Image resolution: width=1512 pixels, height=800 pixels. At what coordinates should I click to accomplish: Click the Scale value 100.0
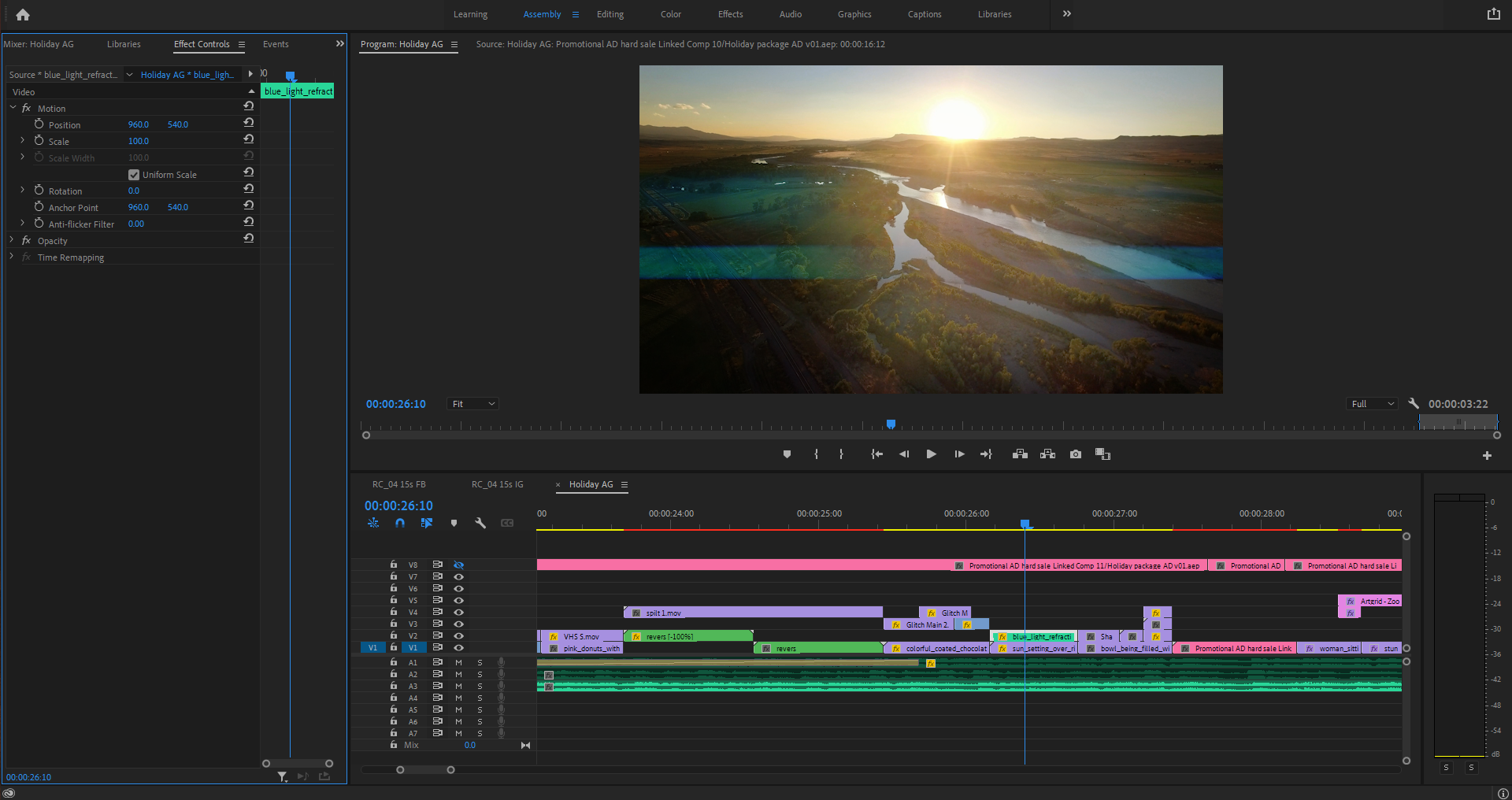[x=139, y=141]
